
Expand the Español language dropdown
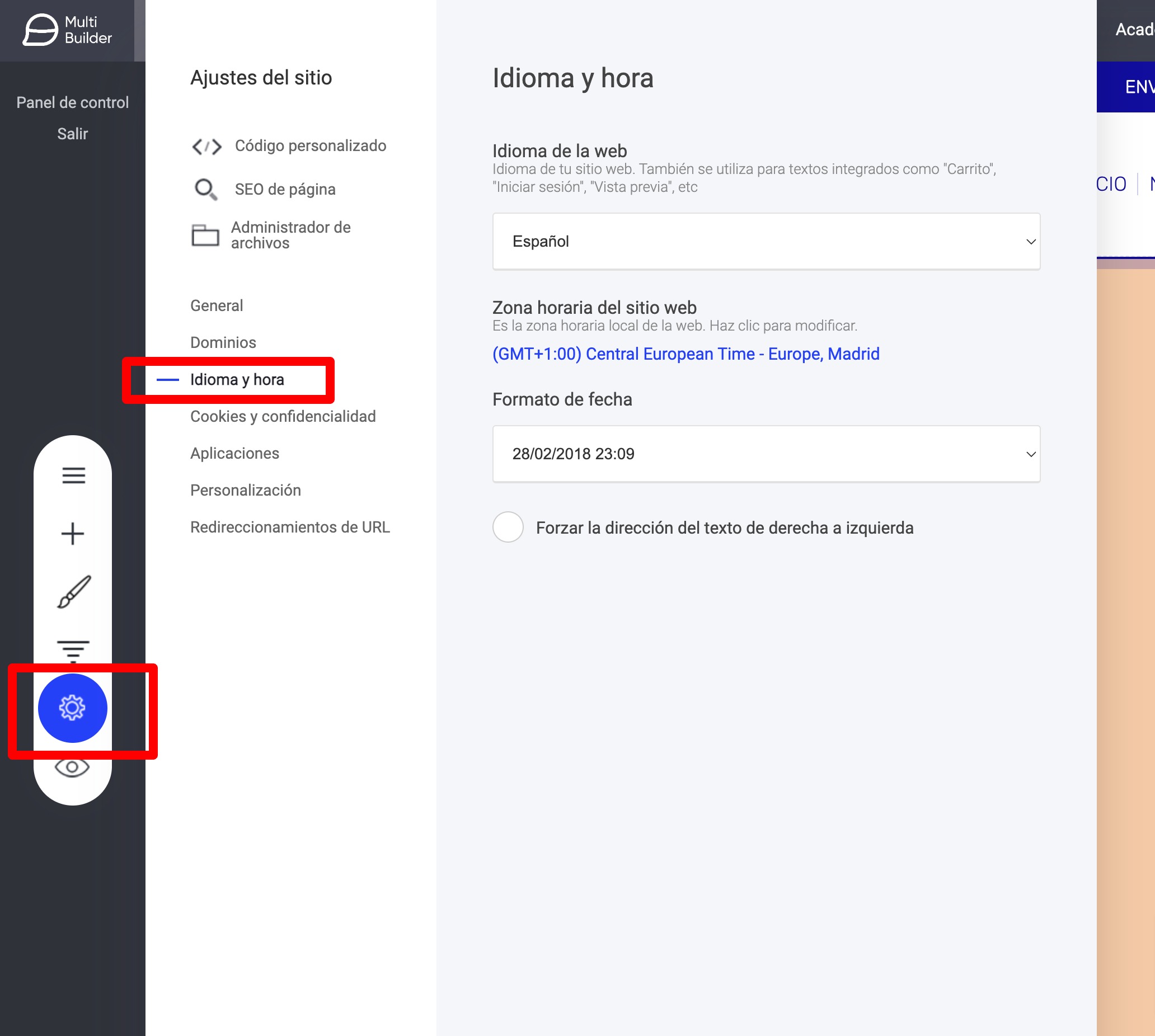766,241
